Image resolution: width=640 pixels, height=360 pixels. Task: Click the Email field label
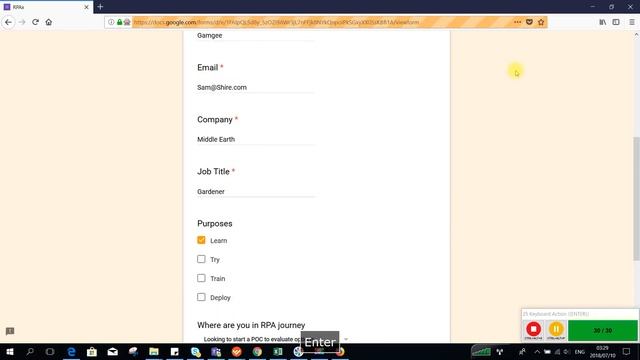207,67
